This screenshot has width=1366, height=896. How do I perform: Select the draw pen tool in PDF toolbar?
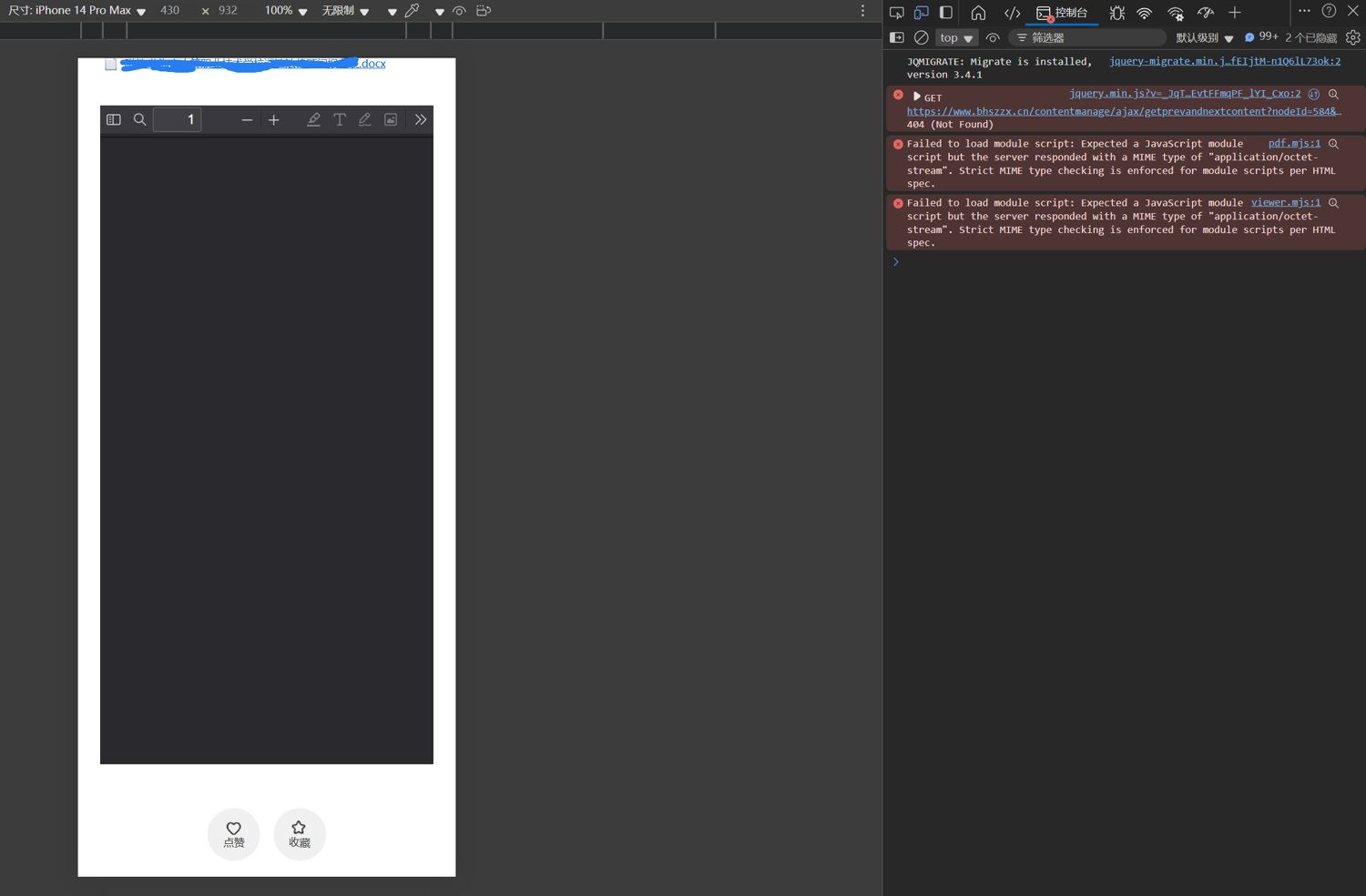pos(364,119)
